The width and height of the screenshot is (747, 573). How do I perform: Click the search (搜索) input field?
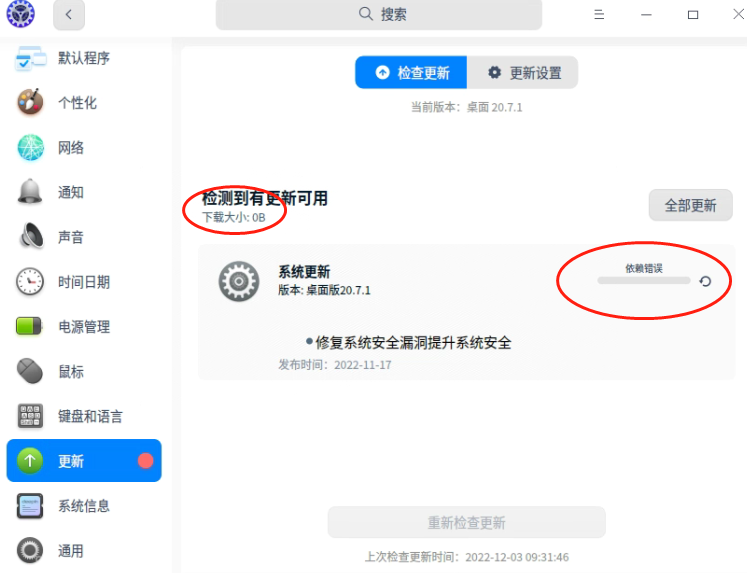[379, 14]
